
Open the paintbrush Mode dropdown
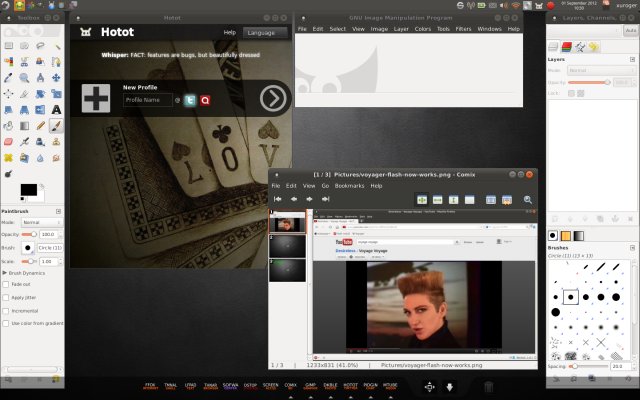pos(42,222)
